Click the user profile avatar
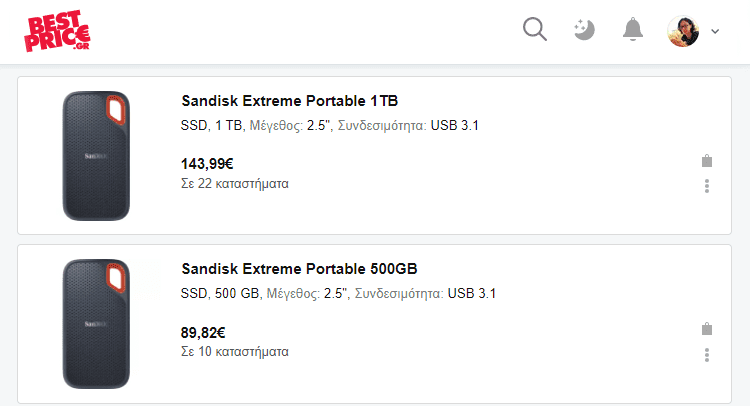This screenshot has width=750, height=406. tap(683, 31)
